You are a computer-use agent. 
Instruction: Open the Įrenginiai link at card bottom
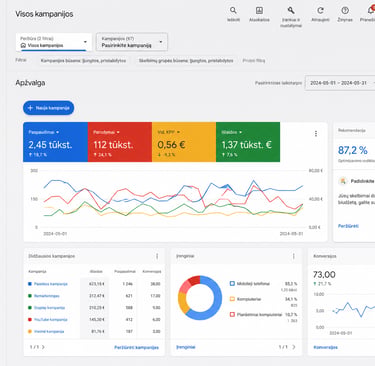(x=186, y=347)
